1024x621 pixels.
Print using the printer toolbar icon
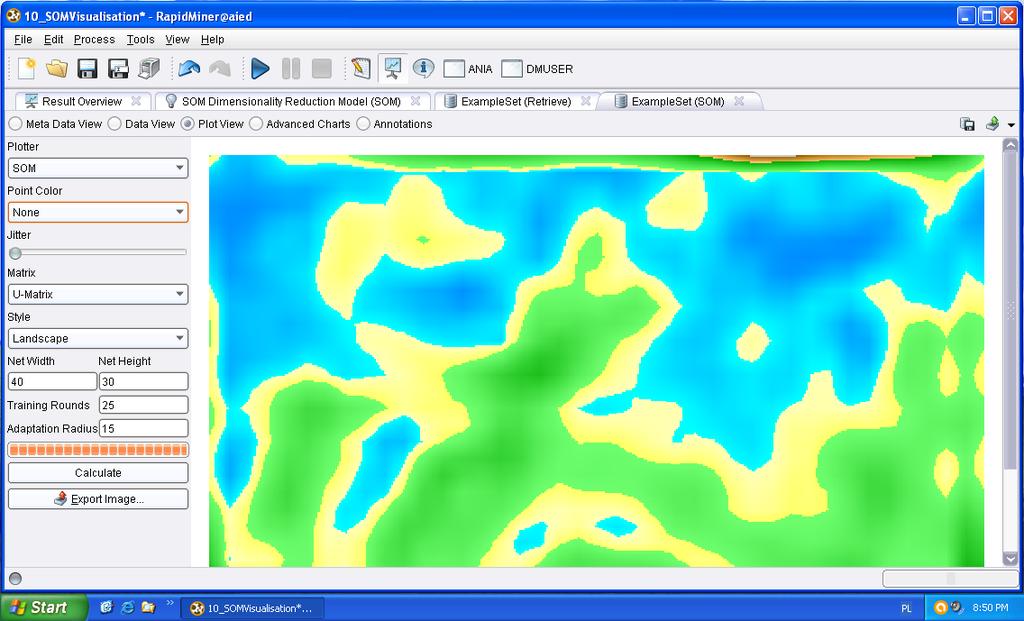tap(149, 68)
